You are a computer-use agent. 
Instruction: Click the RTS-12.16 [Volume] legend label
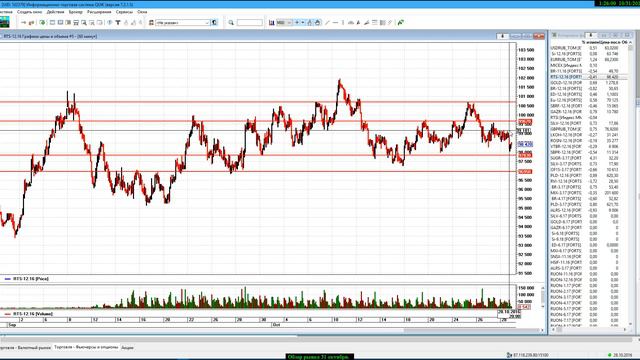point(33,314)
